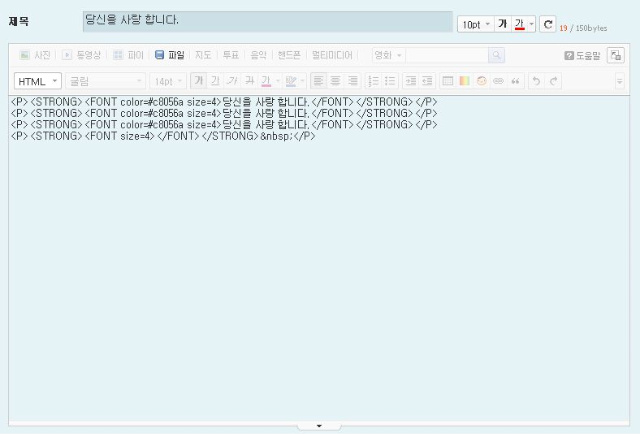Open the 10pt title size dropdown
This screenshot has width=640, height=434.
[x=476, y=24]
